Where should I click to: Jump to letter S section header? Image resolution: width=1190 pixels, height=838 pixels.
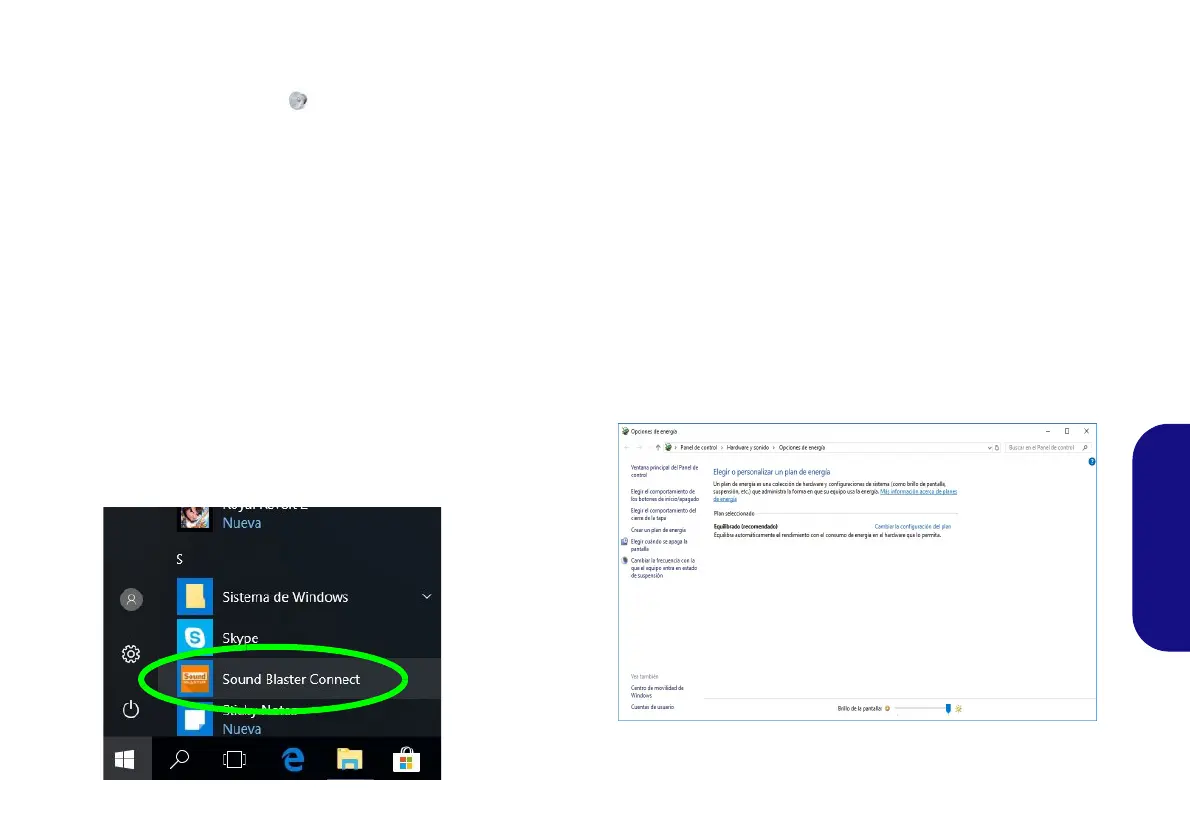(180, 559)
